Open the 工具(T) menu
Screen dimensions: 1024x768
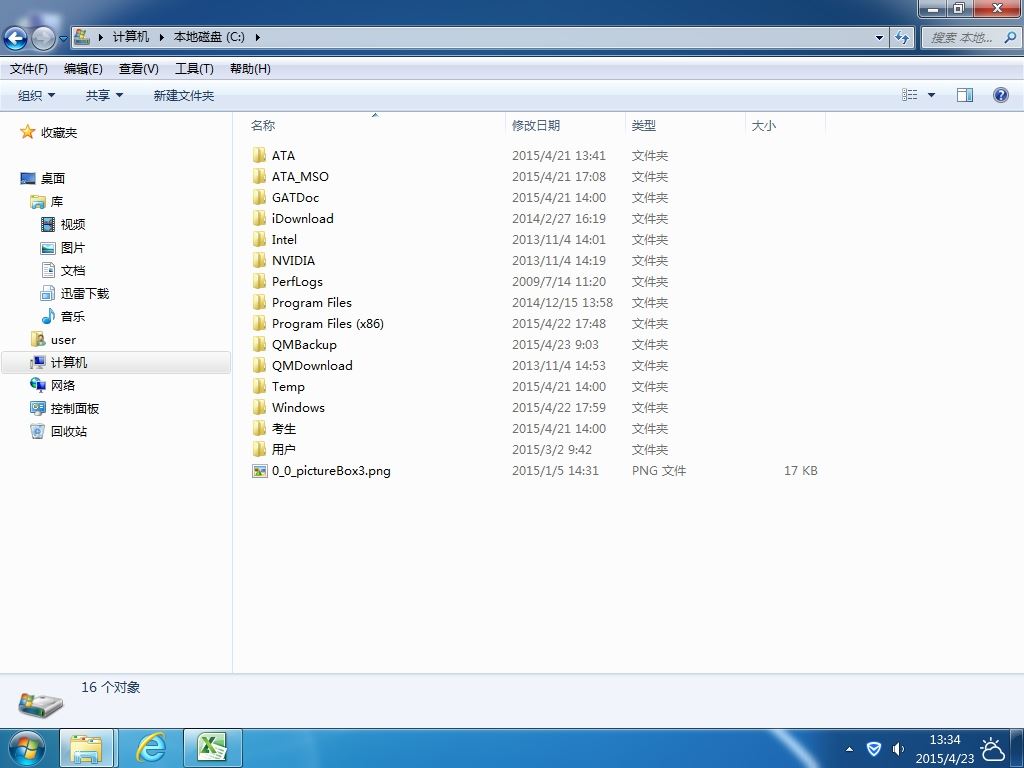point(194,69)
